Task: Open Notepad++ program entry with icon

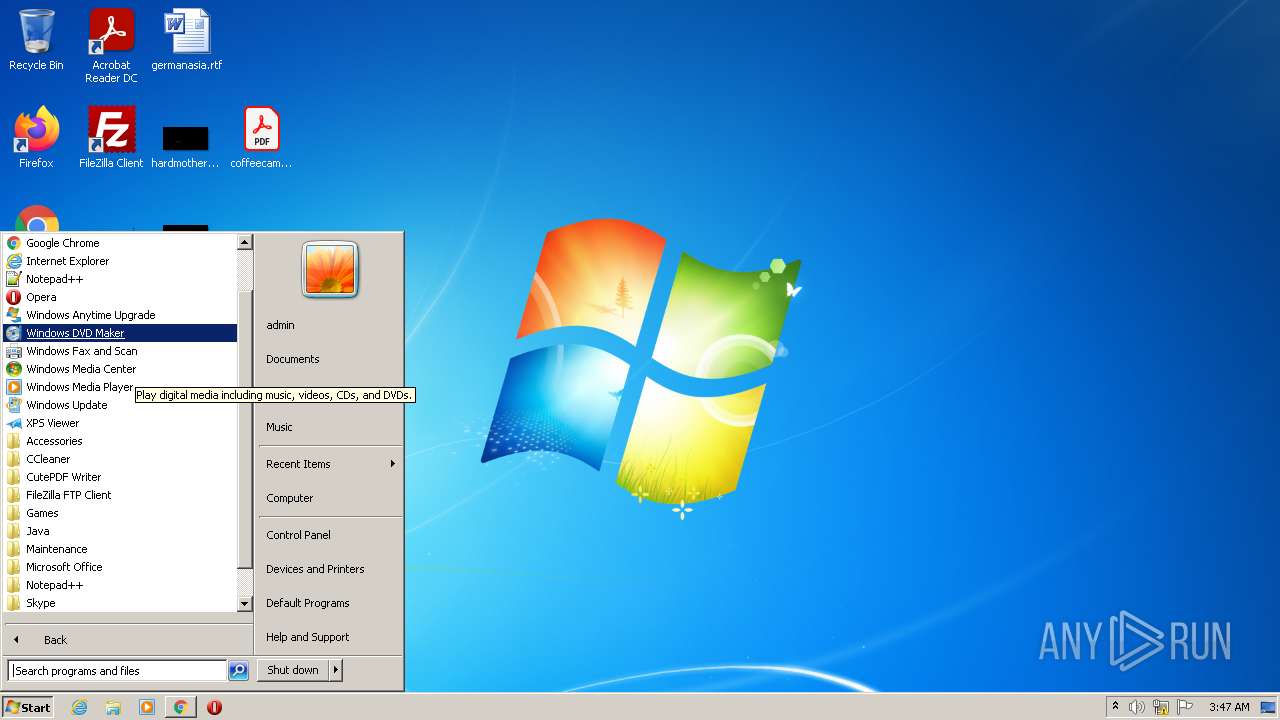Action: pos(120,279)
